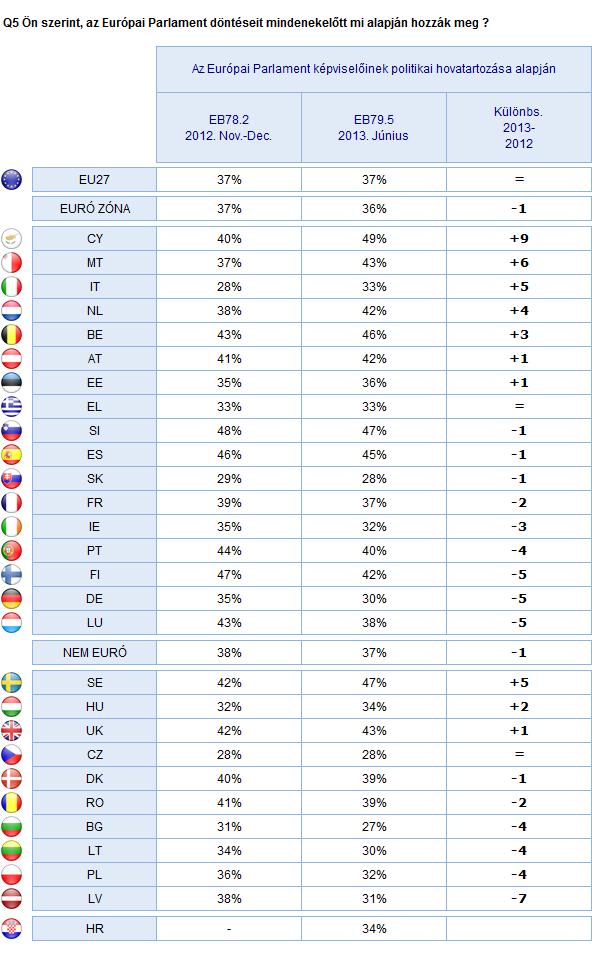The width and height of the screenshot is (592, 958).
Task: Click the Belgium flag beside BE
Action: pyautogui.click(x=12, y=335)
